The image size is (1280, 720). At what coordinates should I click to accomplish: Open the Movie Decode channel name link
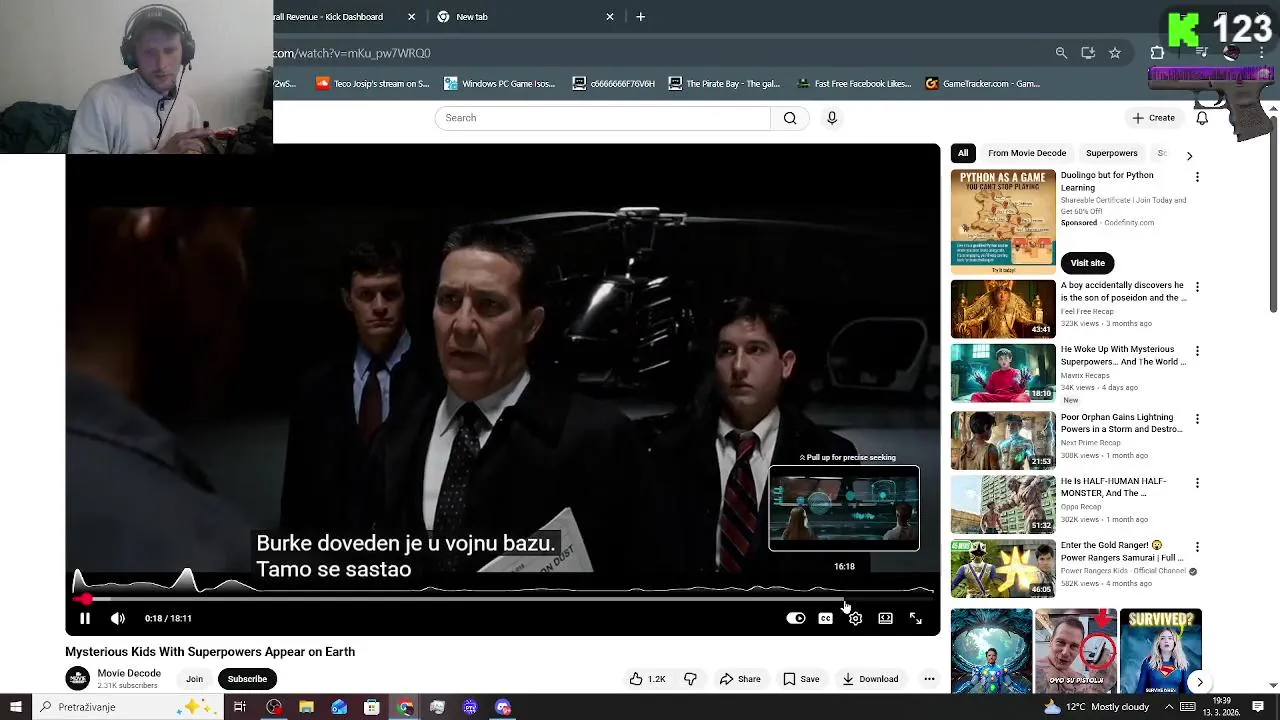pos(129,673)
